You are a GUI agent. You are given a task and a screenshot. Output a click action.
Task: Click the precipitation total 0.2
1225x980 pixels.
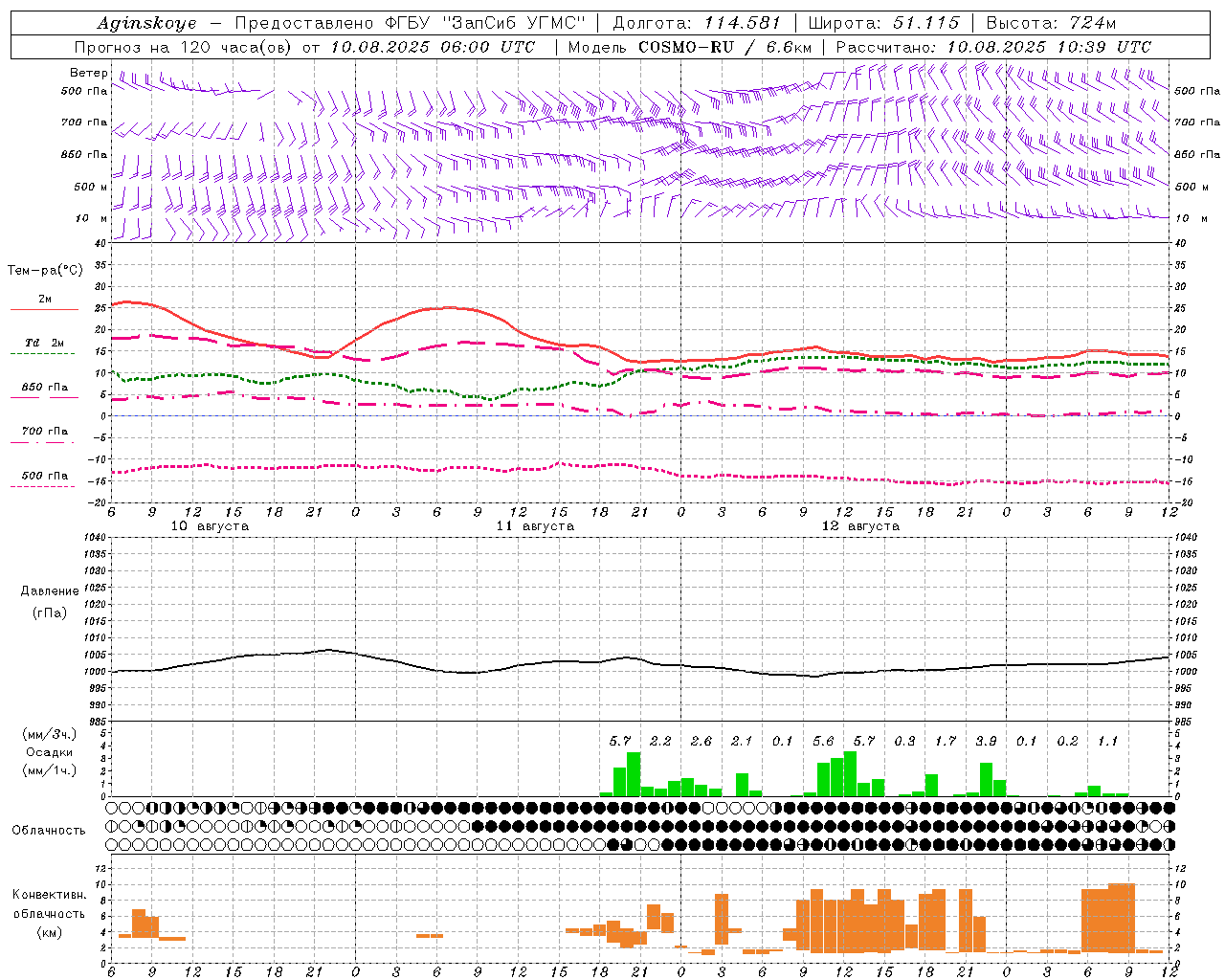pos(1067,742)
